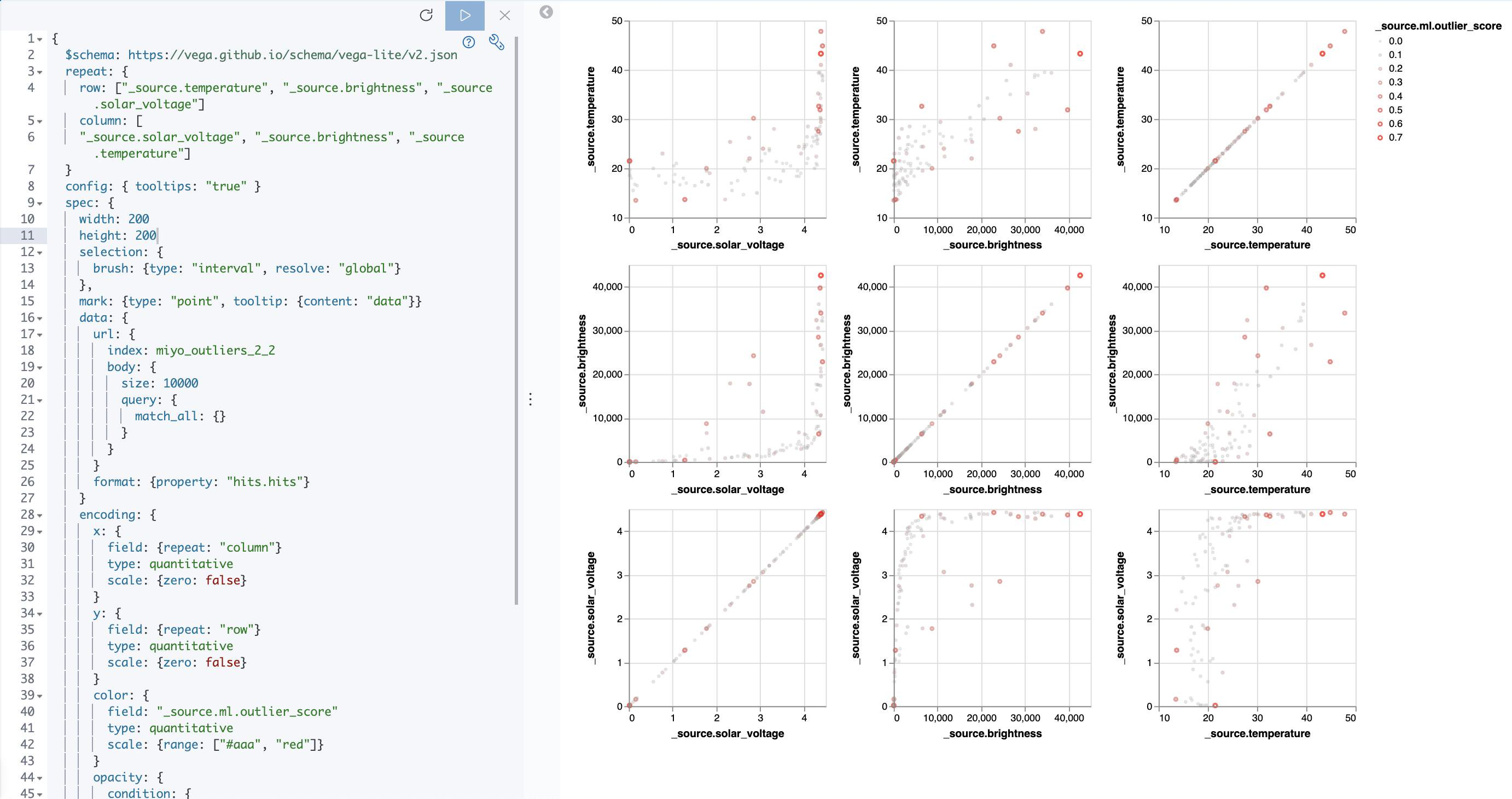The width and height of the screenshot is (1512, 799).
Task: Click the three-dot ellipsis menu icon
Action: [530, 398]
